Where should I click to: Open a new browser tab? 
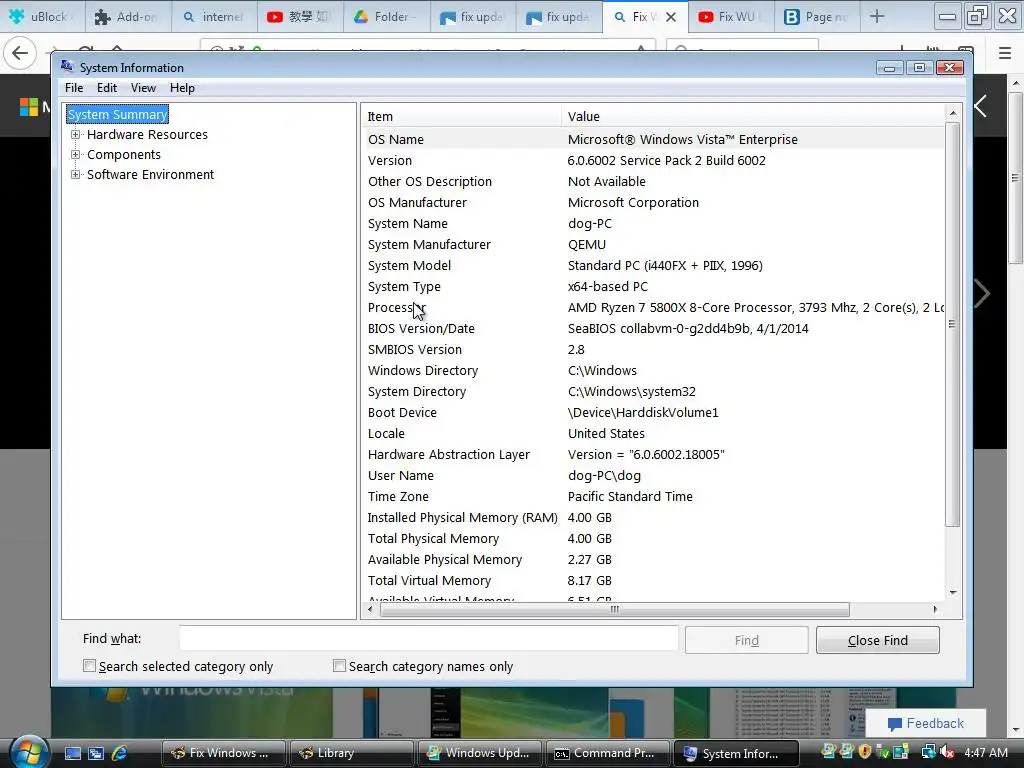pyautogui.click(x=877, y=16)
